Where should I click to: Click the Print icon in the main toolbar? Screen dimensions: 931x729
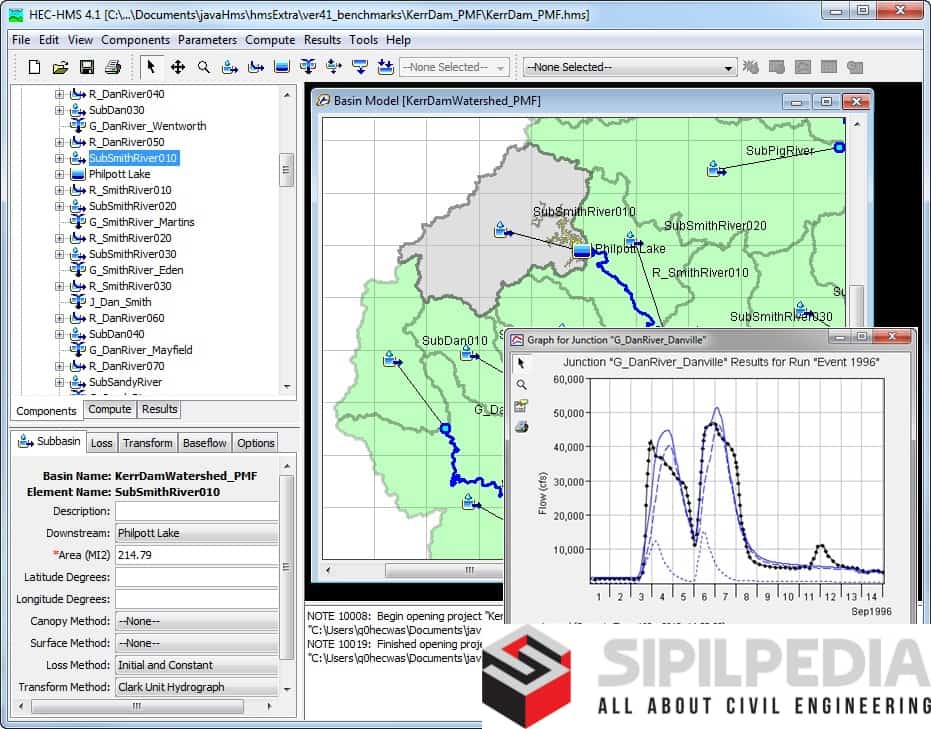click(112, 67)
